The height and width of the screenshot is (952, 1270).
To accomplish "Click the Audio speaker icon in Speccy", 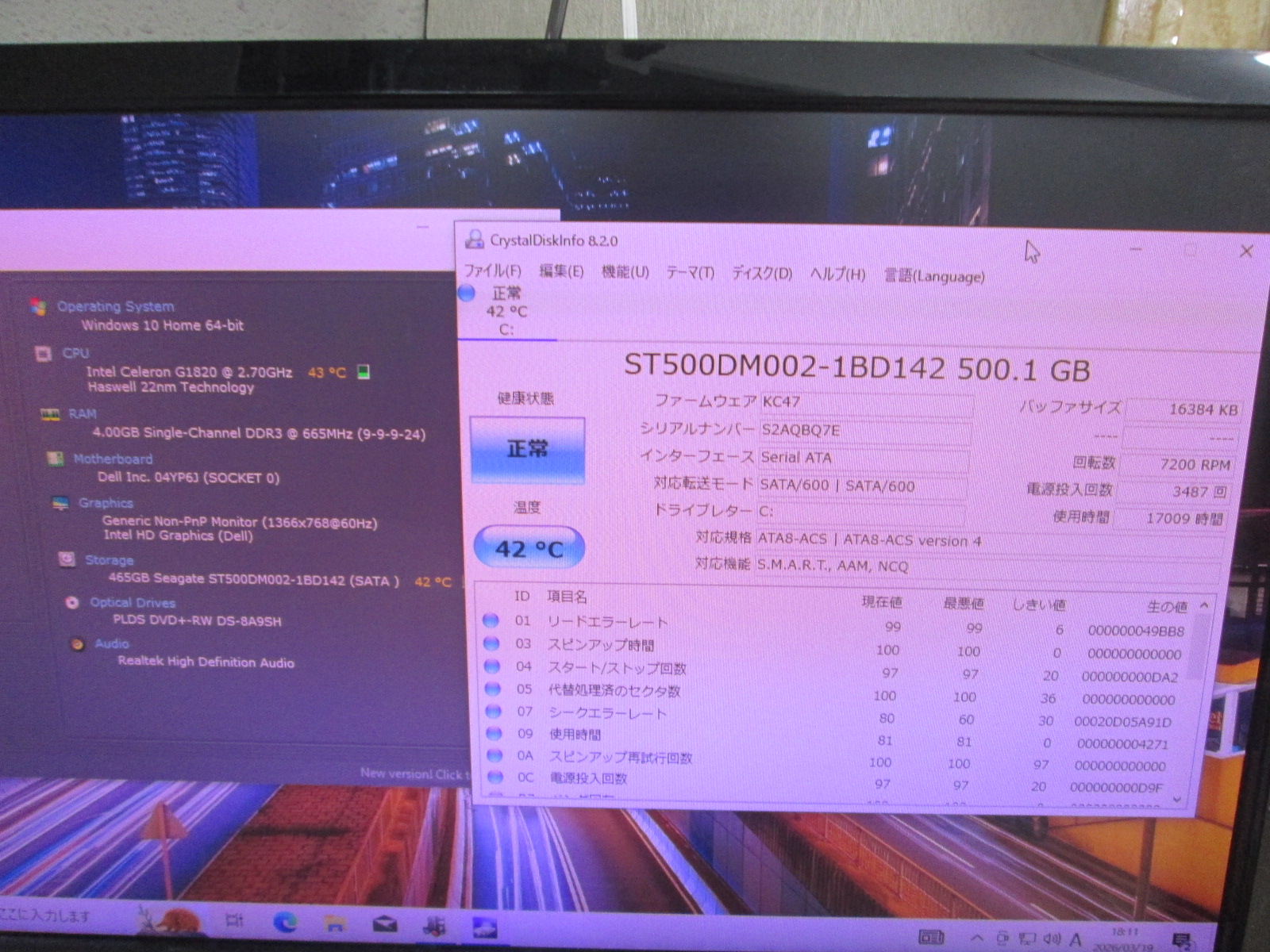I will [77, 644].
